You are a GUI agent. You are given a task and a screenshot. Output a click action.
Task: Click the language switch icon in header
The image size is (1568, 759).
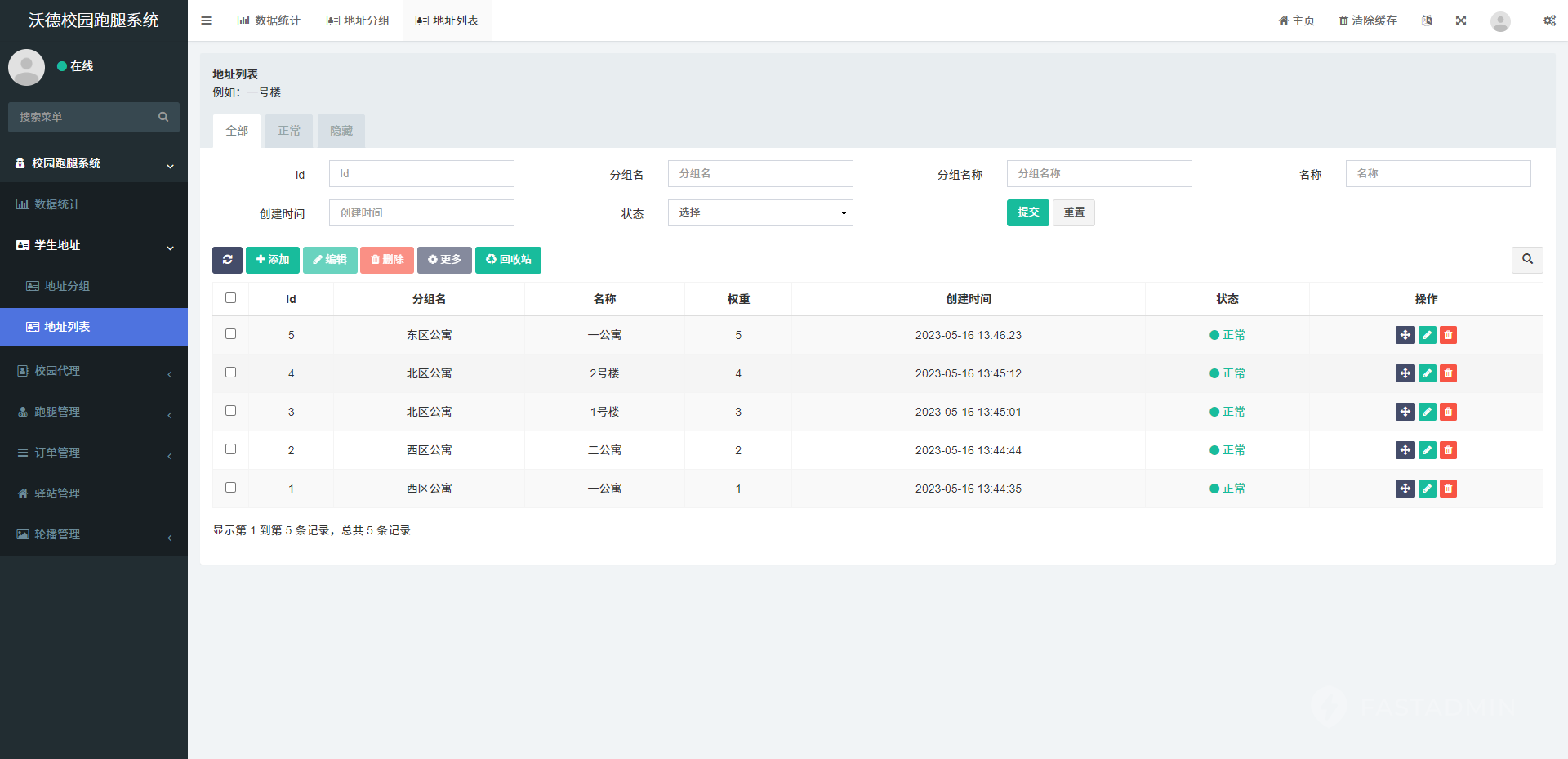1427,20
